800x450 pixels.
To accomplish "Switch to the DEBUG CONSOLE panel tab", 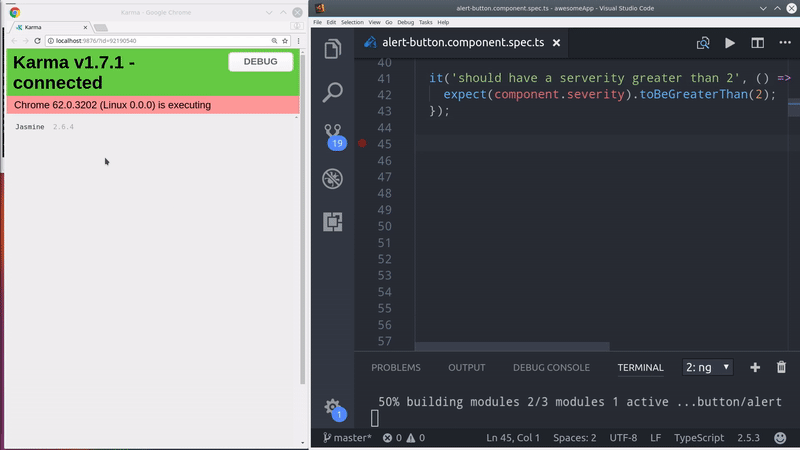I will click(551, 367).
